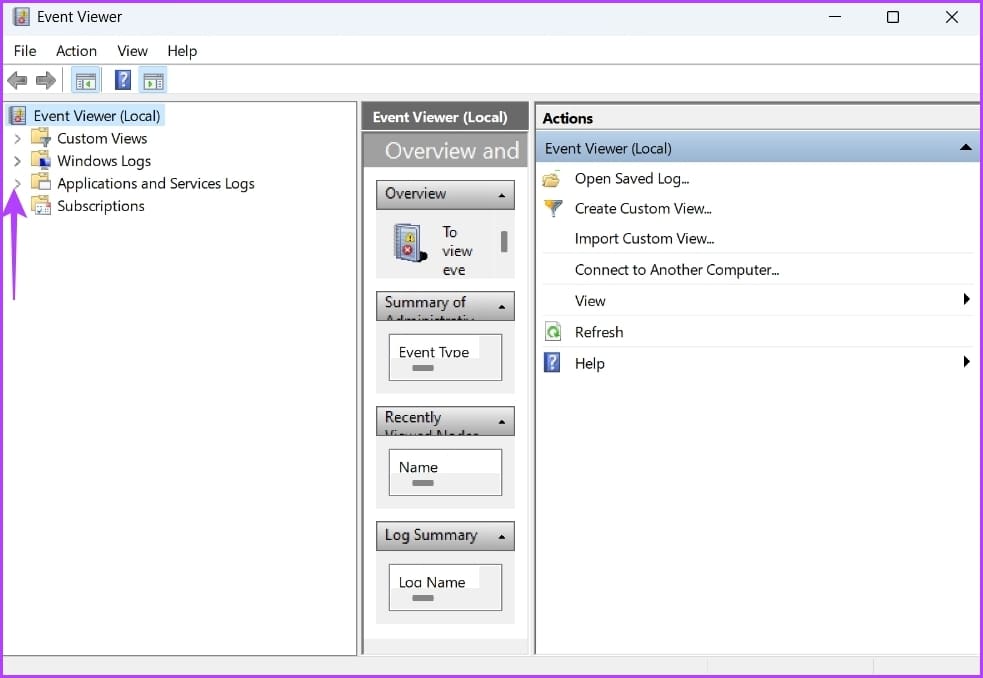Click the Actions pane title

567,118
